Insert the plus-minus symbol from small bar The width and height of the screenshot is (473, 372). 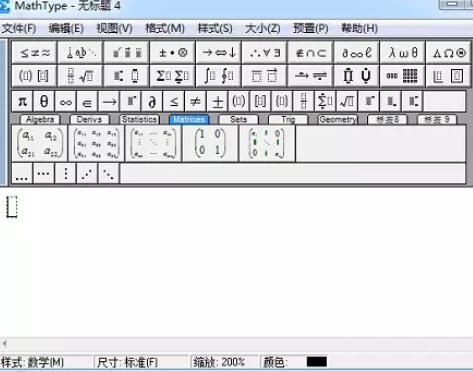pos(217,101)
